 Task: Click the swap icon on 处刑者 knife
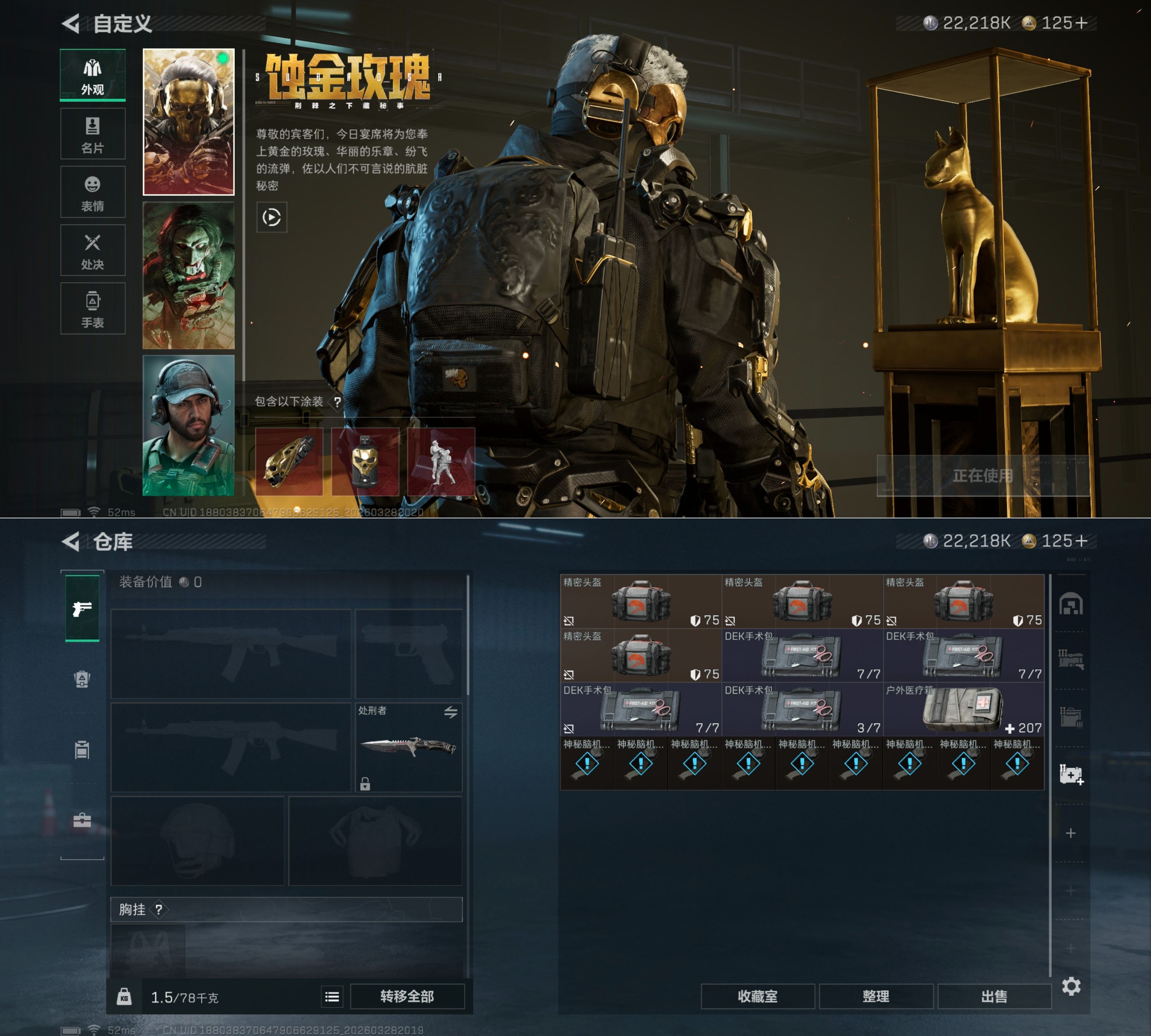[451, 712]
